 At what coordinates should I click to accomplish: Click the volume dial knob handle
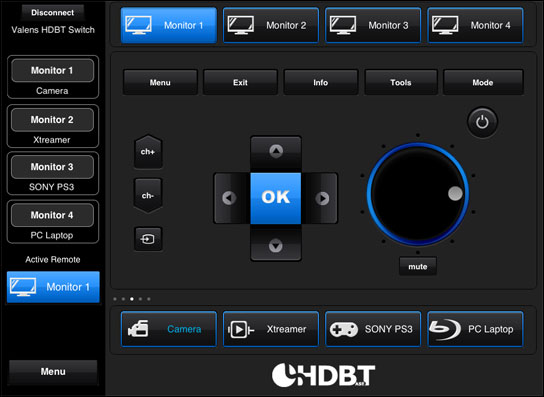455,194
